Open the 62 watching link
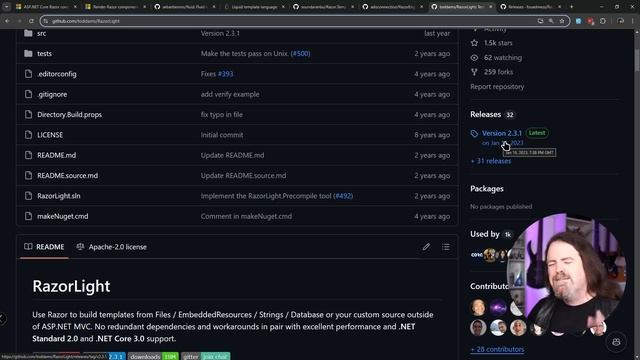Viewport: 640px width, 360px height. coord(502,58)
